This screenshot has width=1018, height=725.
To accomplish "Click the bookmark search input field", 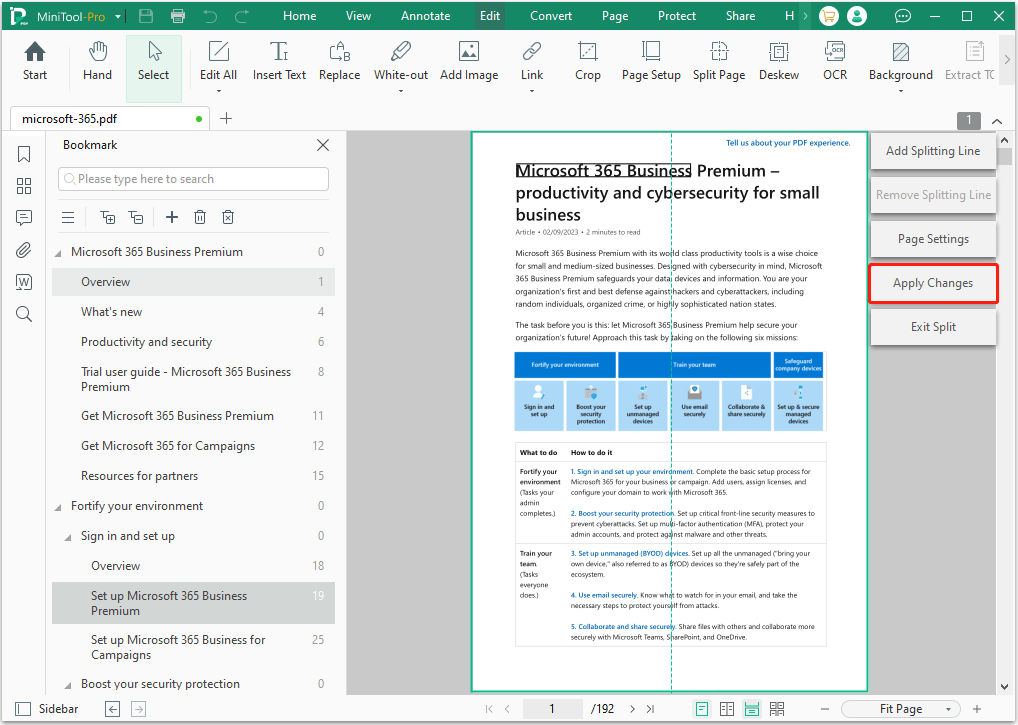I will [193, 178].
